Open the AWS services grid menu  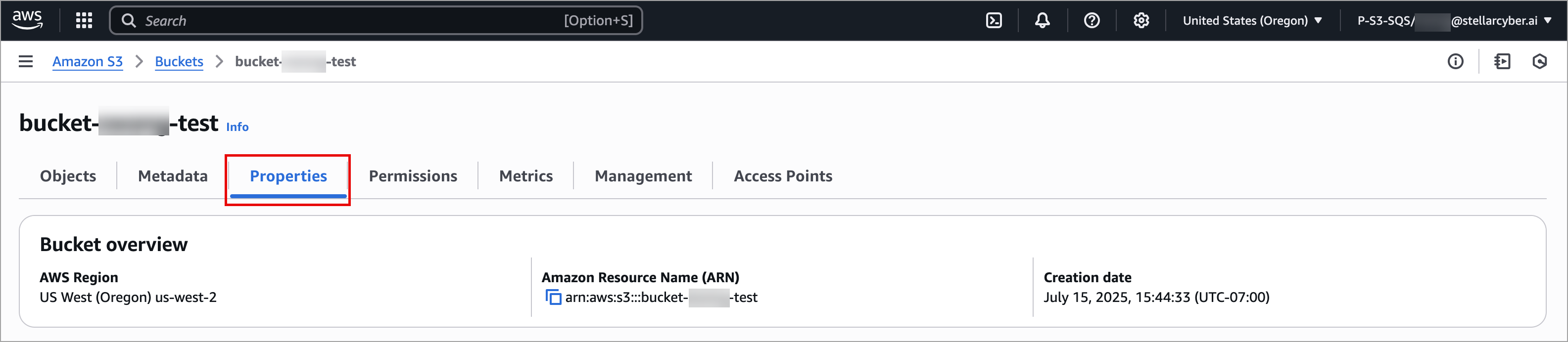pyautogui.click(x=84, y=21)
